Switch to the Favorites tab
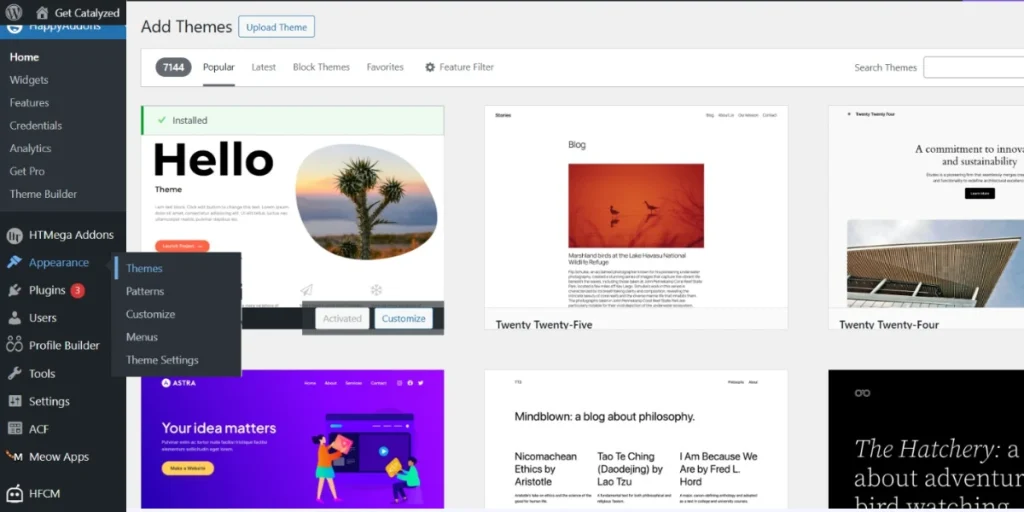The image size is (1024, 512). click(x=385, y=67)
